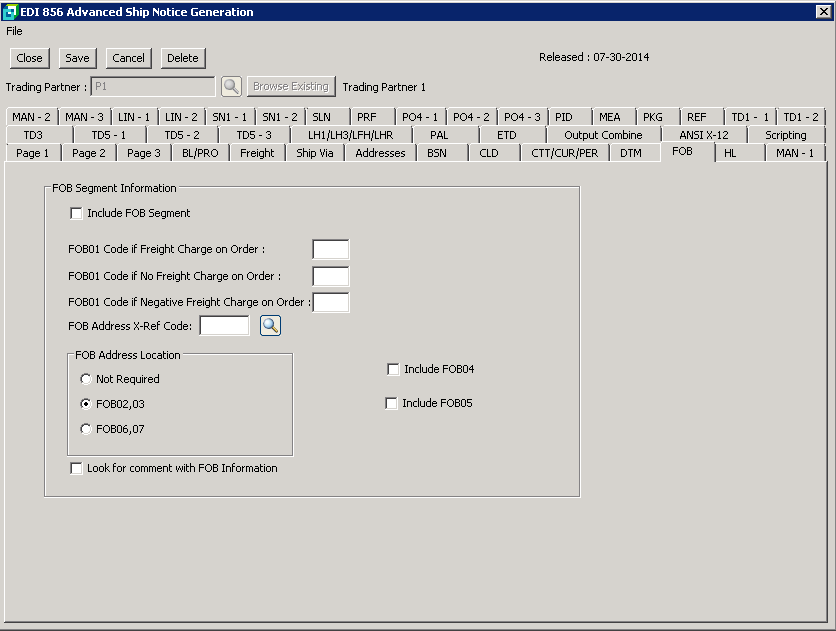Click the Trading Partner lookup magnifier icon
Viewport: 836px width, 631px height.
[x=231, y=87]
